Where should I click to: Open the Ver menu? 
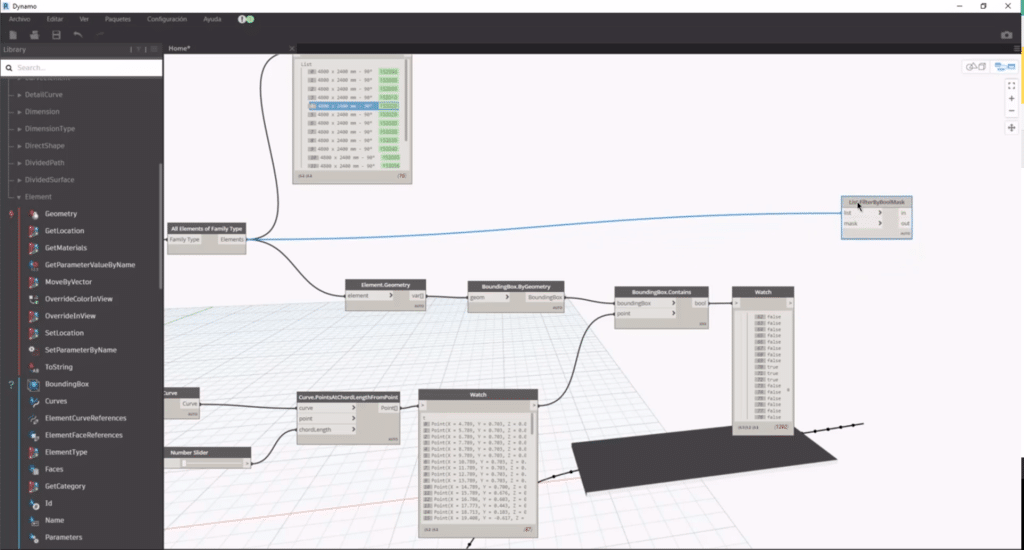(x=84, y=19)
